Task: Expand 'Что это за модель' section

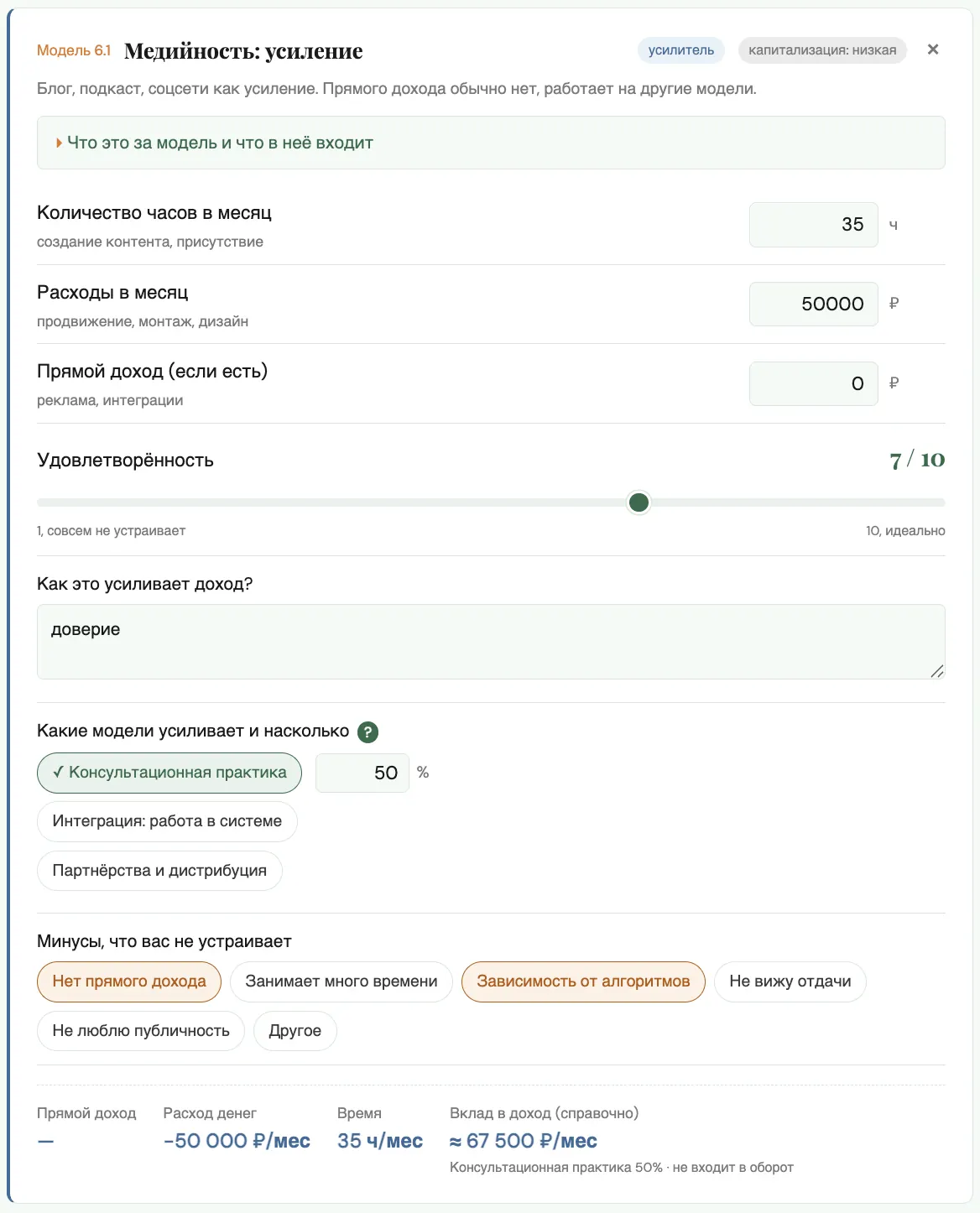Action: coord(491,143)
